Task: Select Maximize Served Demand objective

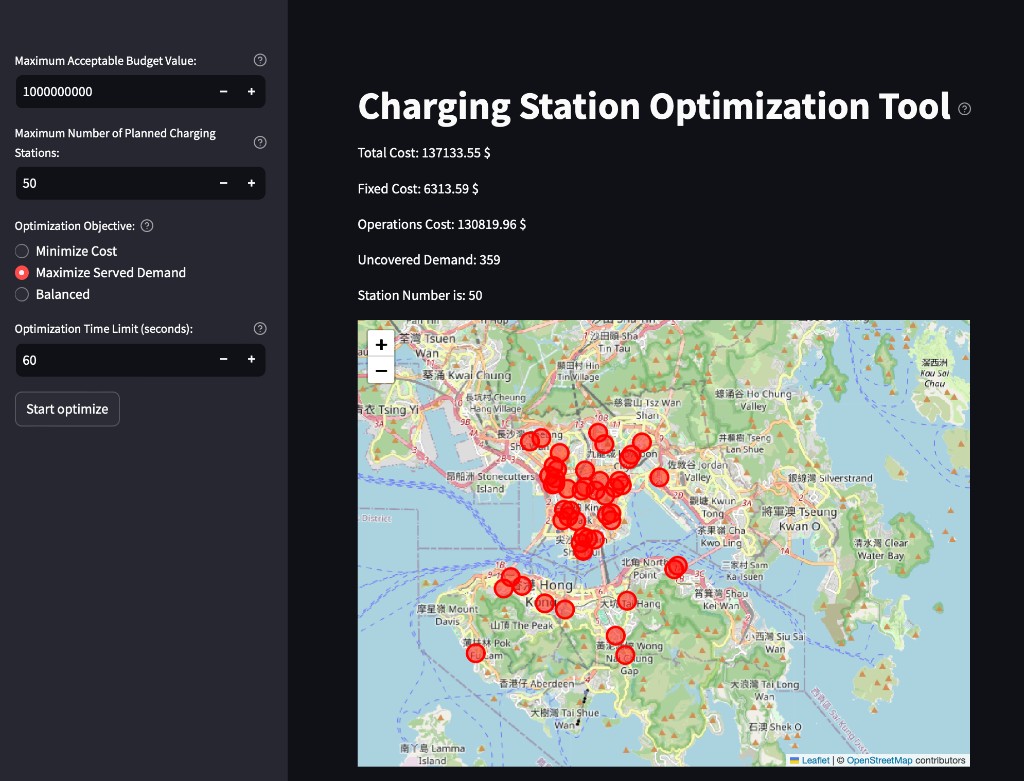Action: [x=100, y=272]
